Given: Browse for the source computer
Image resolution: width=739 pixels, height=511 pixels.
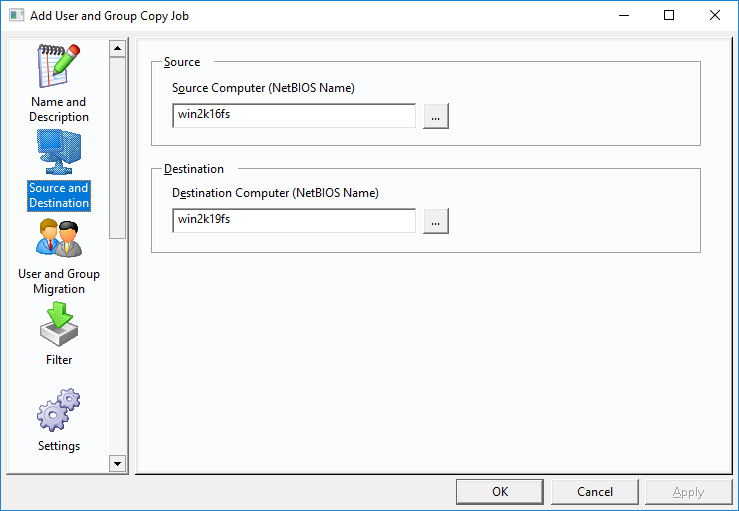Looking at the screenshot, I should 436,116.
